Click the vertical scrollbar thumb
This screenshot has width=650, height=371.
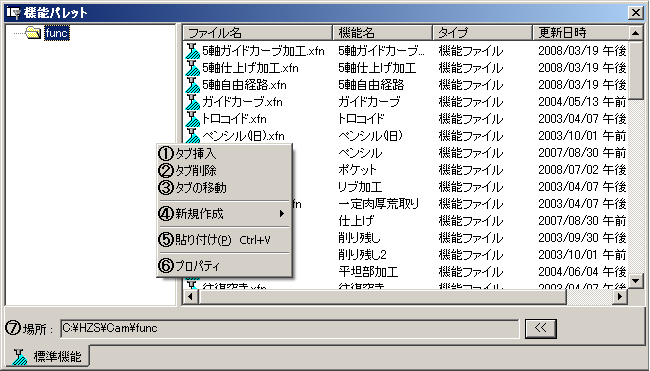635,70
